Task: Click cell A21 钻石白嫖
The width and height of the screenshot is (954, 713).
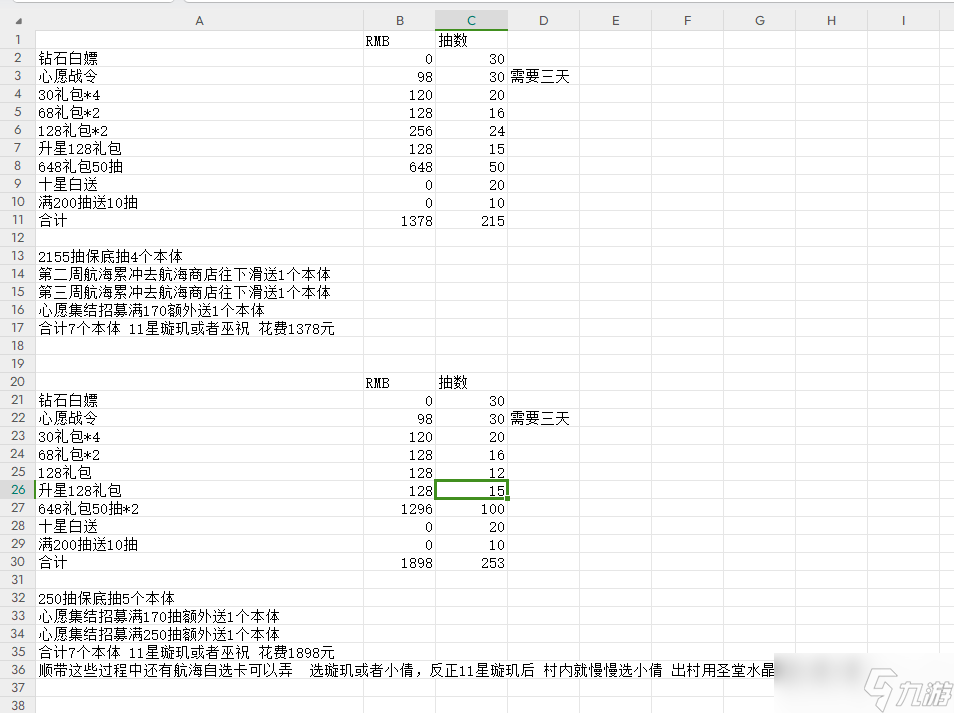Action: [x=200, y=400]
